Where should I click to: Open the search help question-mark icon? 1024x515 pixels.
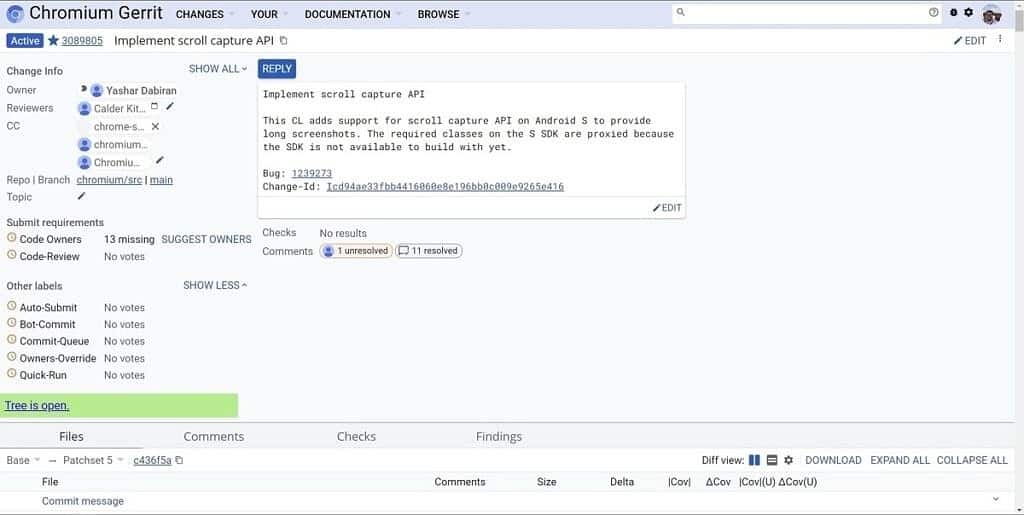pyautogui.click(x=933, y=12)
